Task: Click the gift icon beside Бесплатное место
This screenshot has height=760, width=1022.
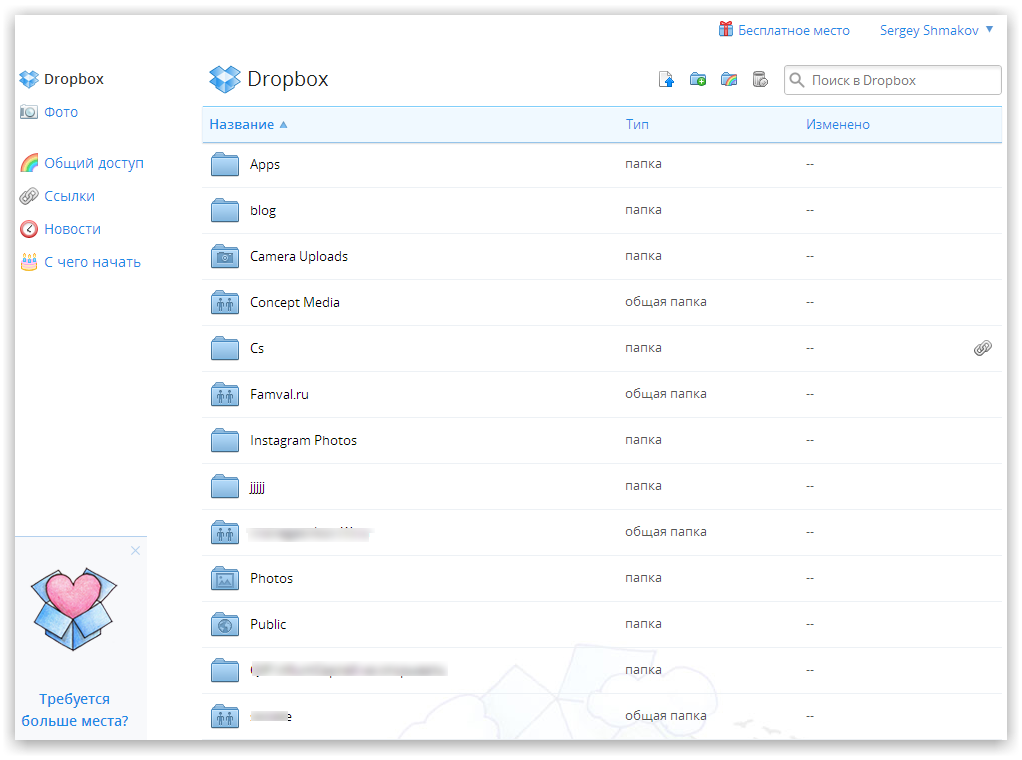Action: [725, 29]
